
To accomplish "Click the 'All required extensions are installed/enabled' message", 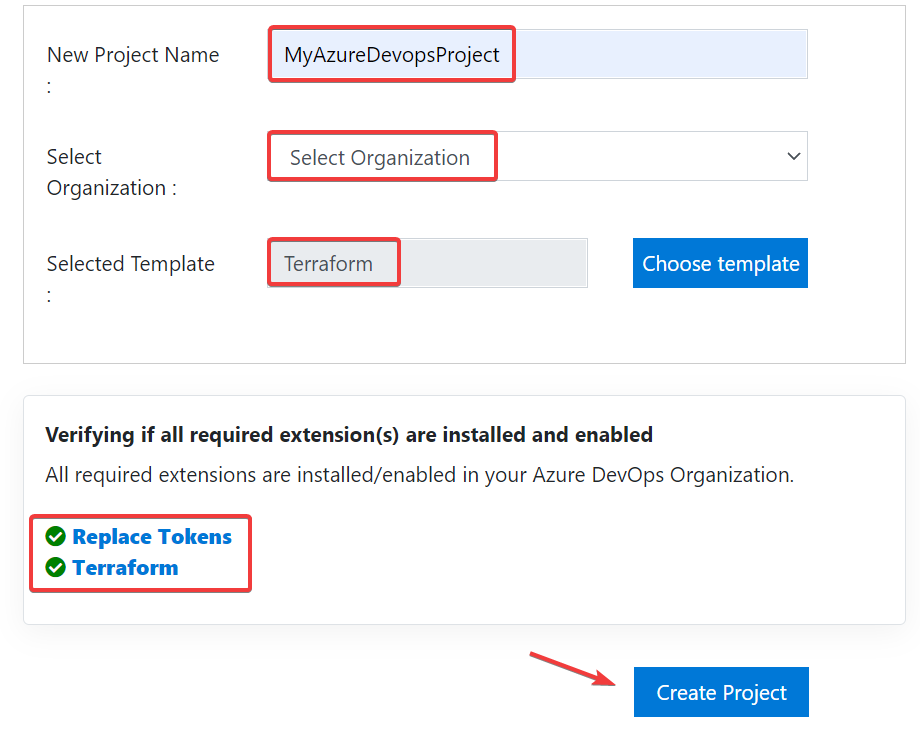I will [420, 475].
